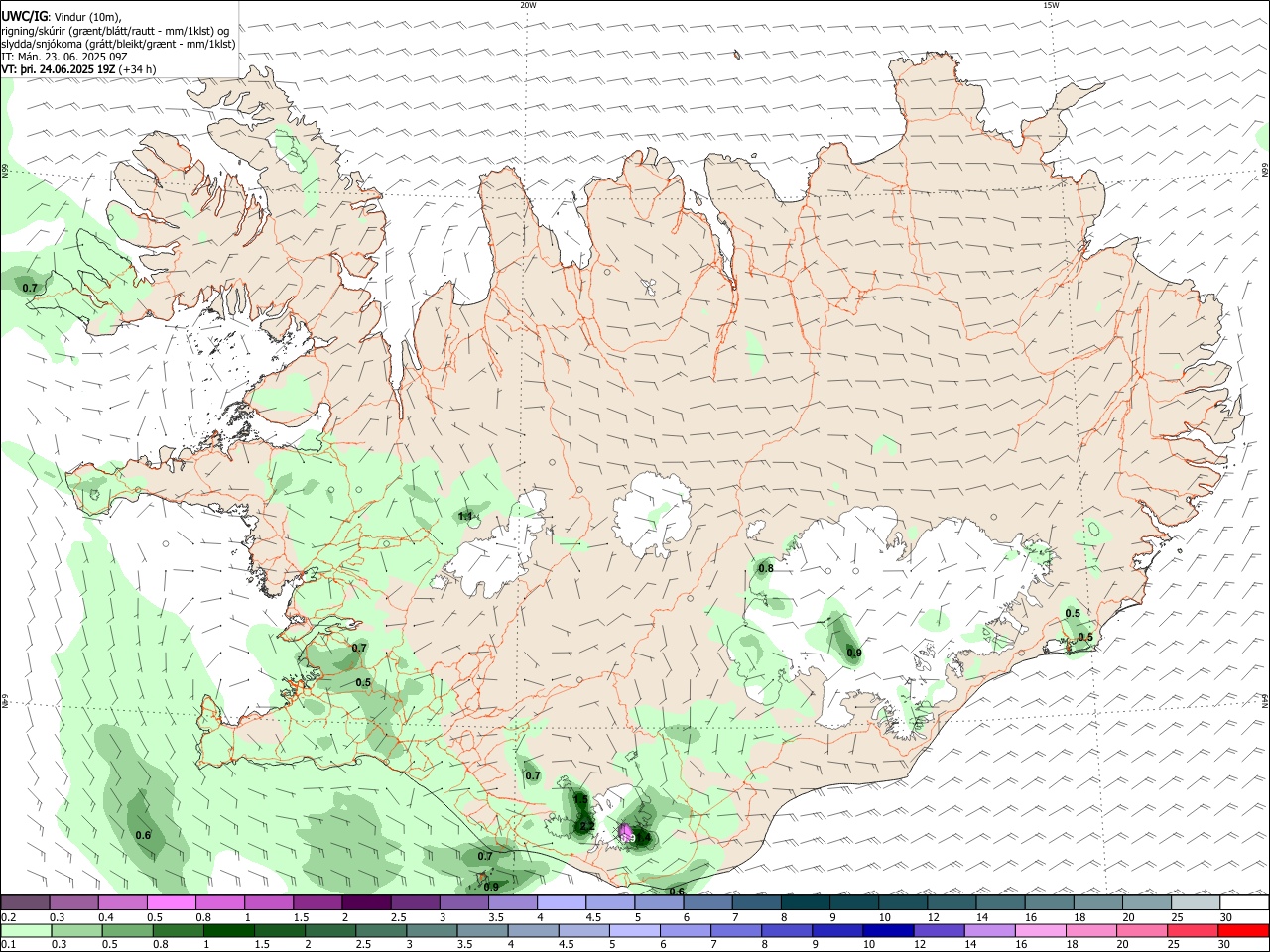Pick the snow legend swatch between 18 and 20

click(1097, 902)
